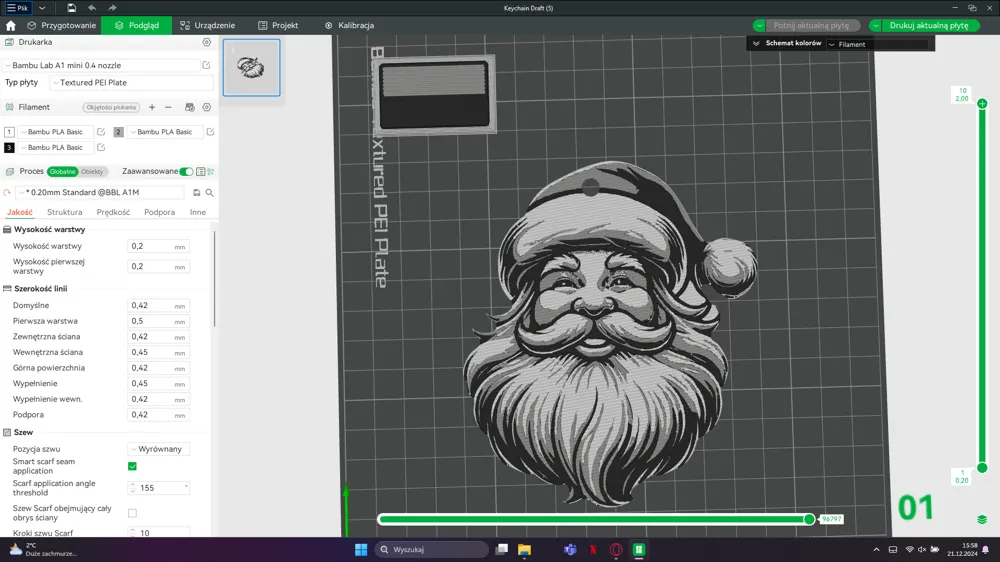
Task: Open the Pozycja szwu Wyrównany dropdown
Action: [x=158, y=449]
